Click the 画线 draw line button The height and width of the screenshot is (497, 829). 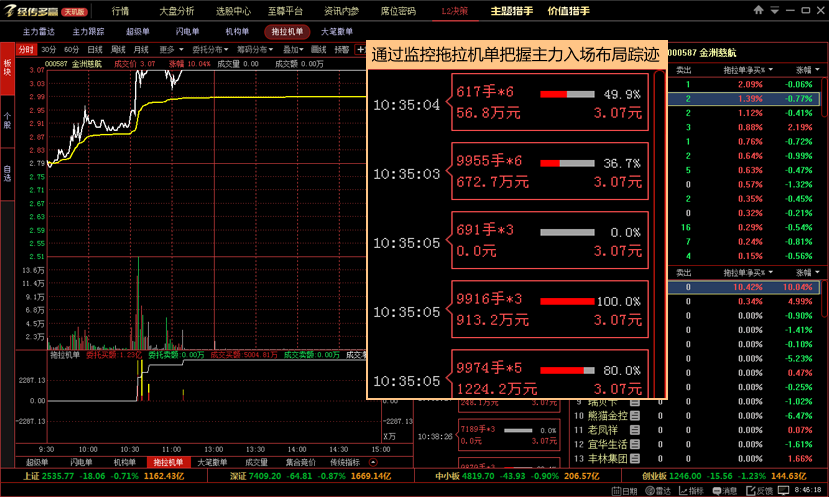(319, 49)
